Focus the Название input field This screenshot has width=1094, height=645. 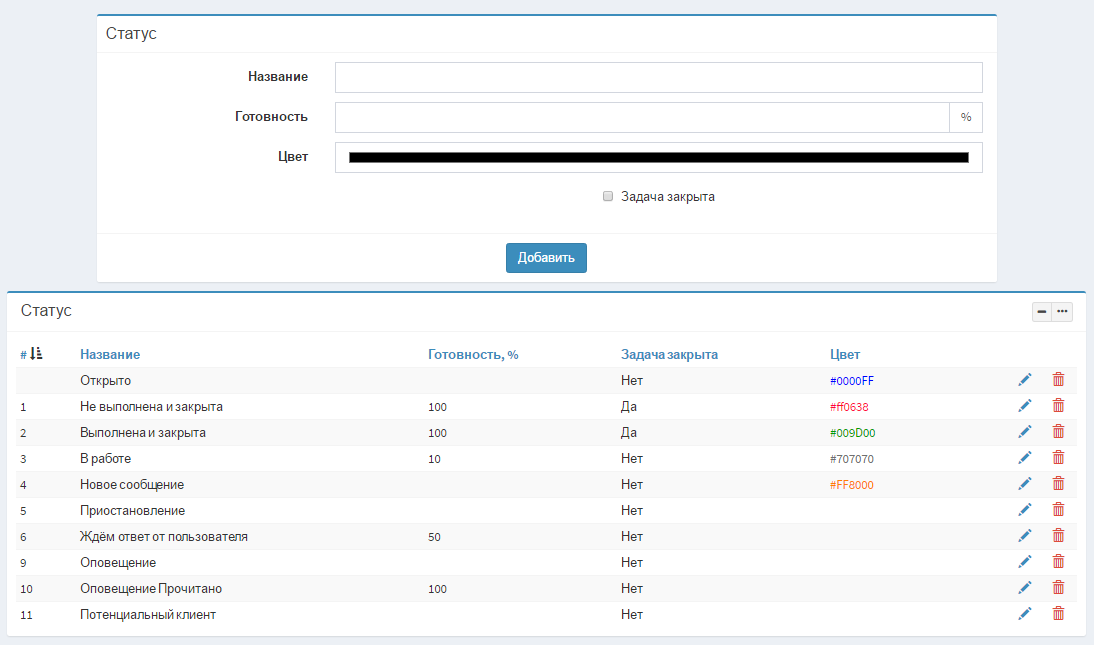[x=659, y=77]
